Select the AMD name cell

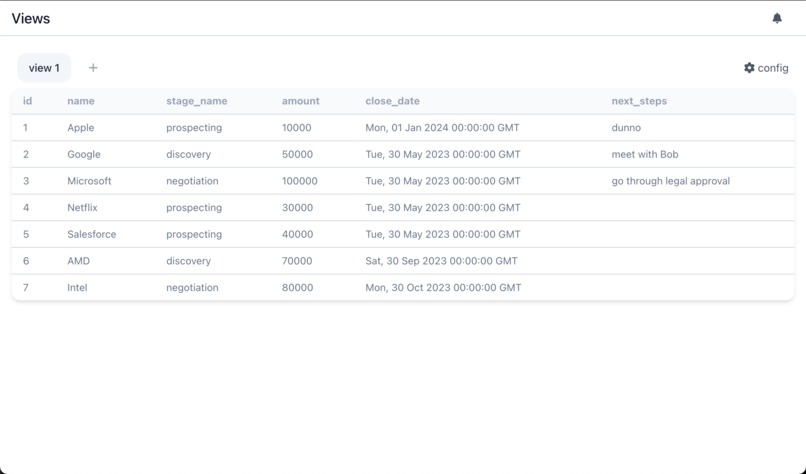tap(79, 261)
